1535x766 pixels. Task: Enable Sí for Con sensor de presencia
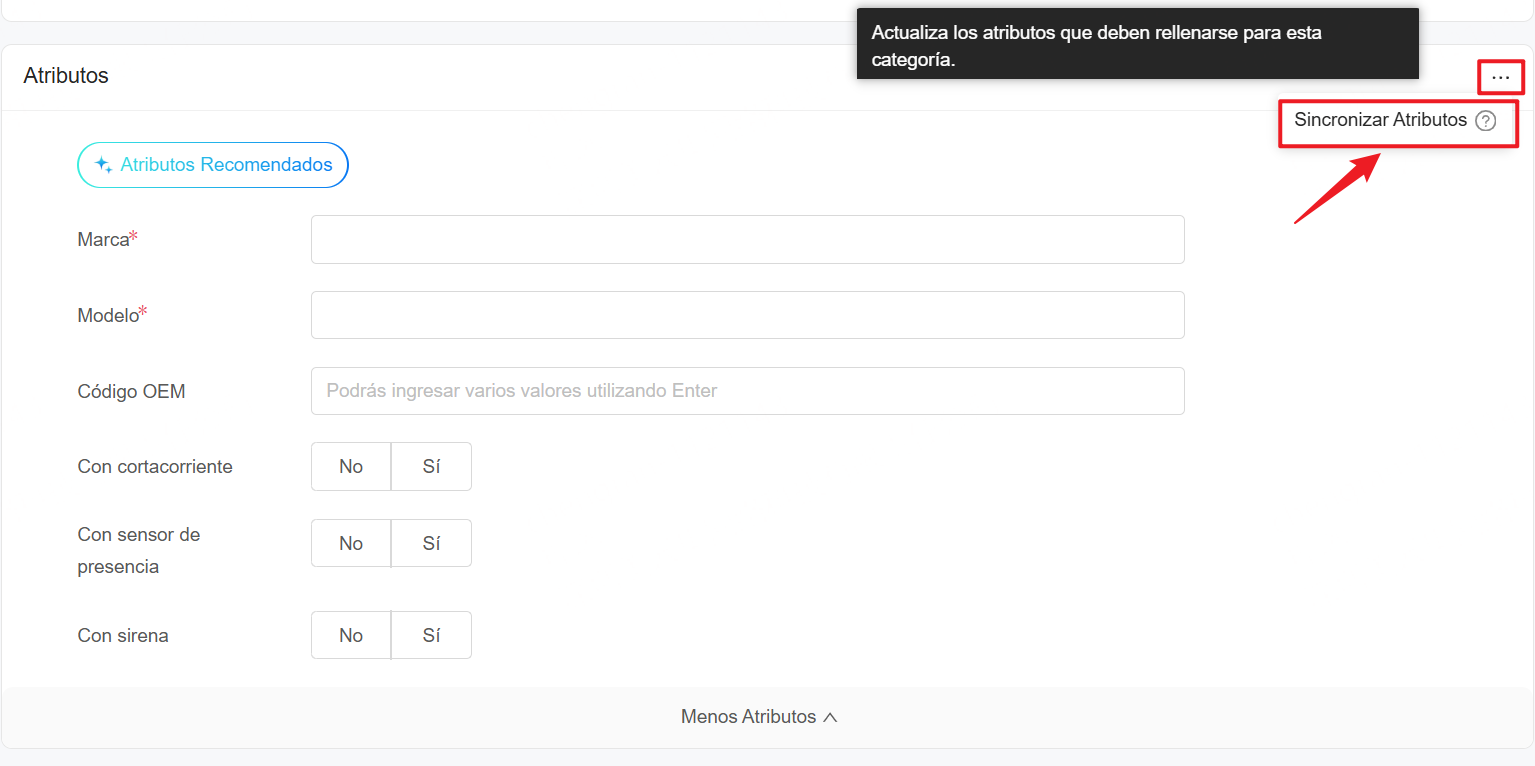click(431, 543)
